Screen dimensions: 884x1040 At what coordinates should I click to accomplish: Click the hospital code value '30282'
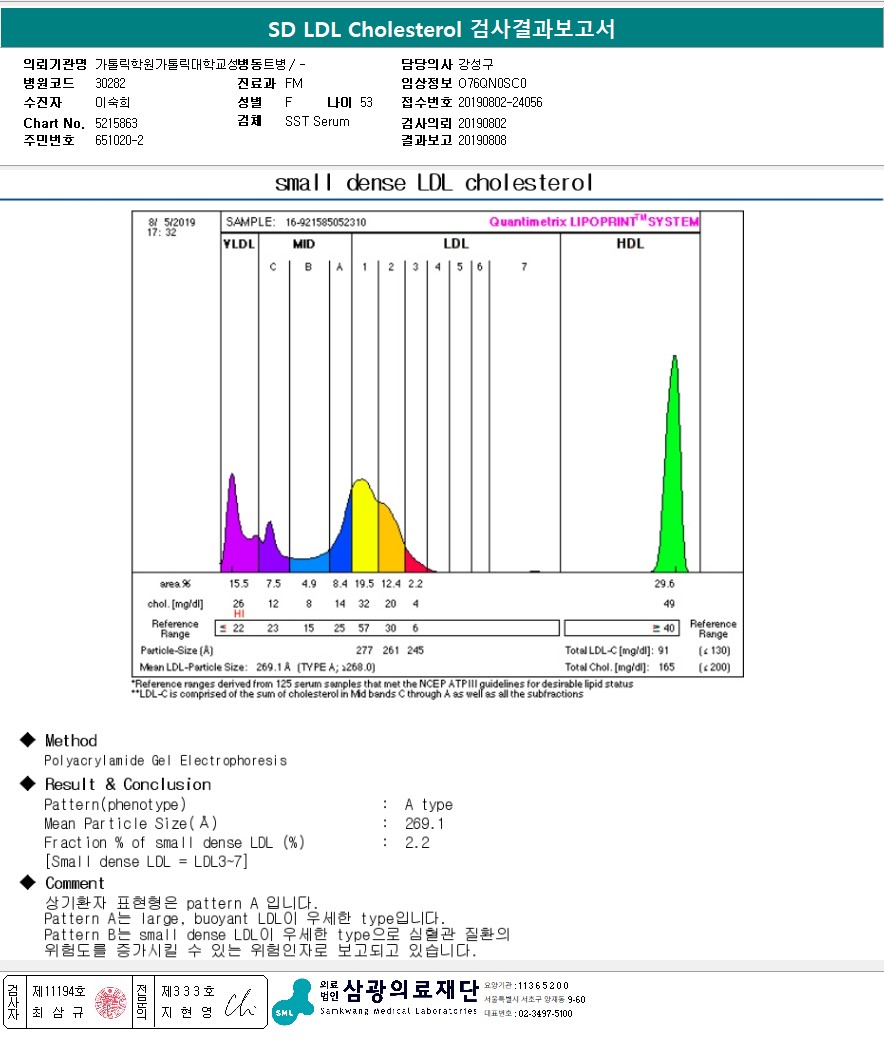tap(110, 83)
